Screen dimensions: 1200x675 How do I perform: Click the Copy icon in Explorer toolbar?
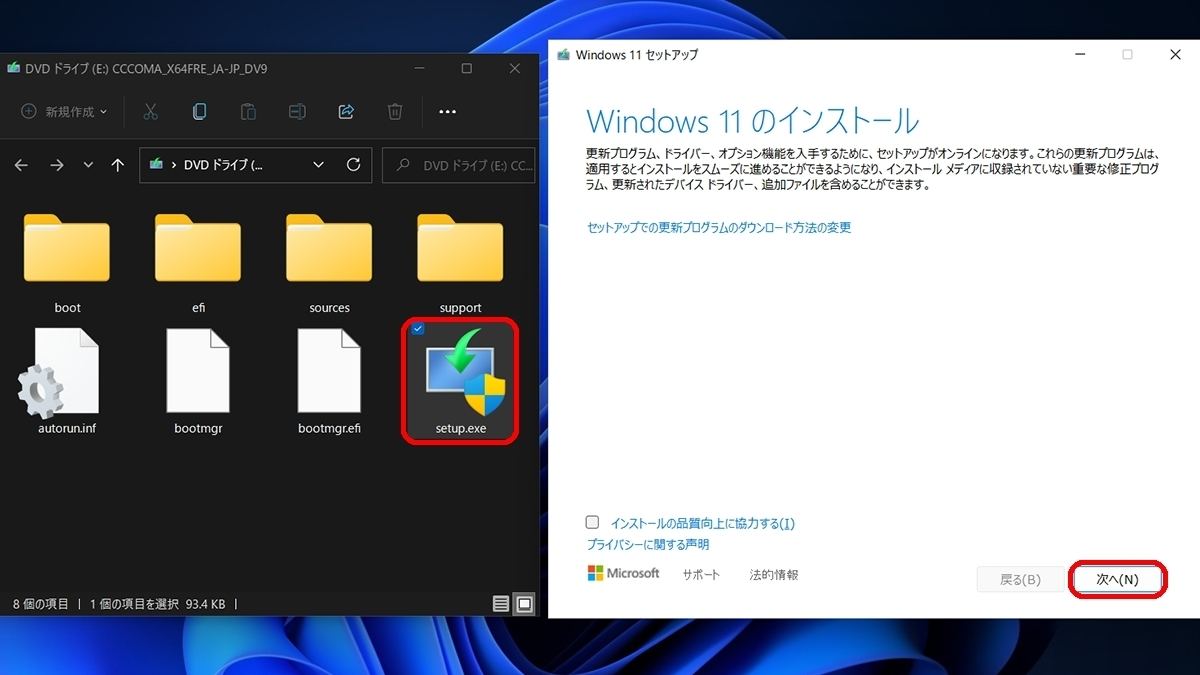tap(200, 112)
